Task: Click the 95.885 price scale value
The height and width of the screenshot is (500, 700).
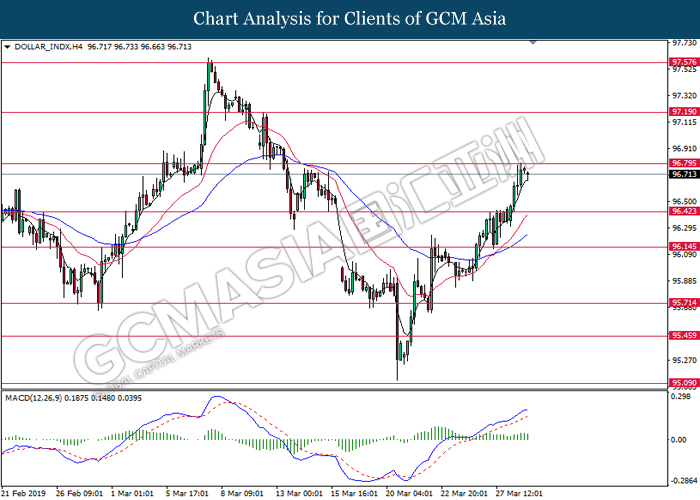Action: [684, 281]
